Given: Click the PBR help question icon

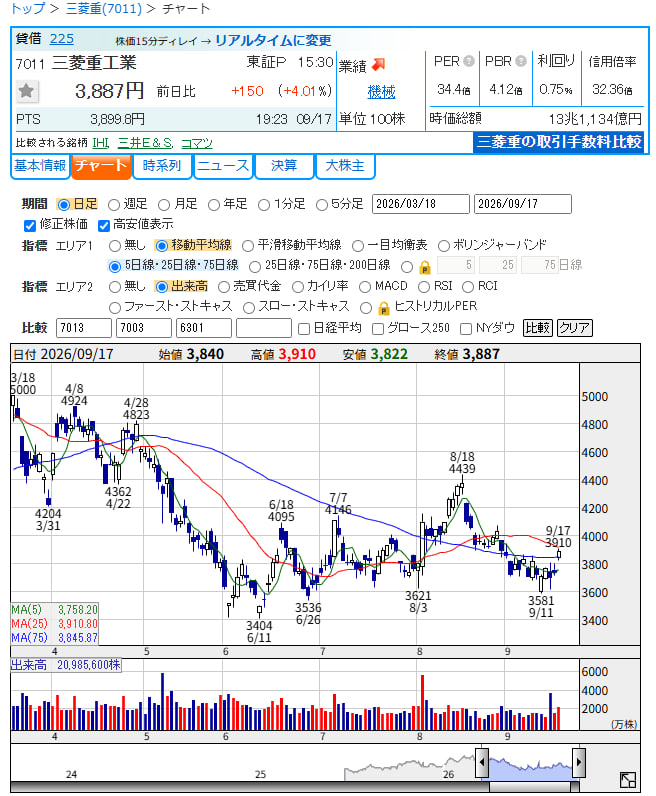Looking at the screenshot, I should [520, 61].
